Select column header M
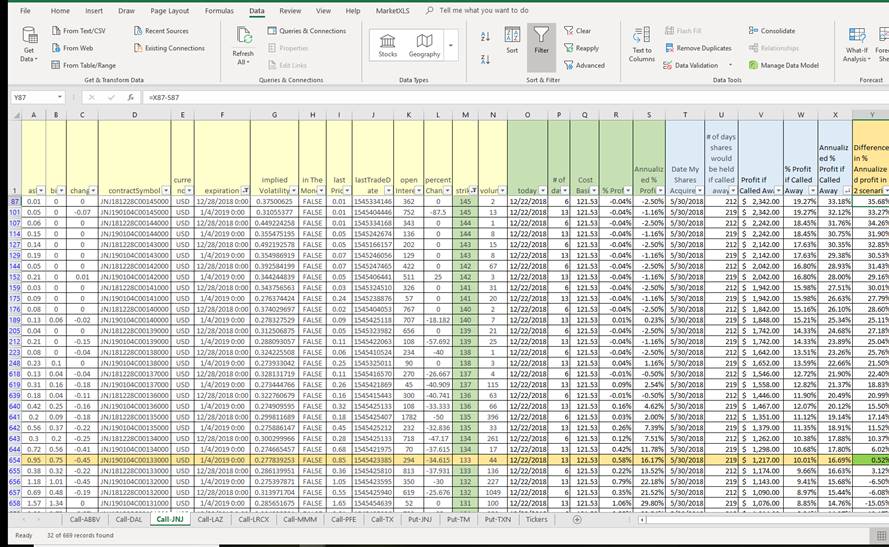889x547 pixels. pos(465,115)
